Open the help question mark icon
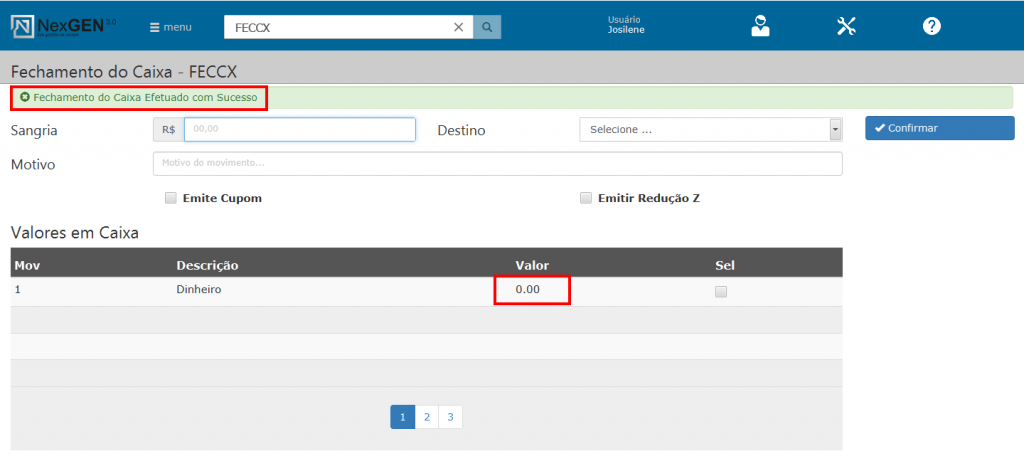 (932, 27)
